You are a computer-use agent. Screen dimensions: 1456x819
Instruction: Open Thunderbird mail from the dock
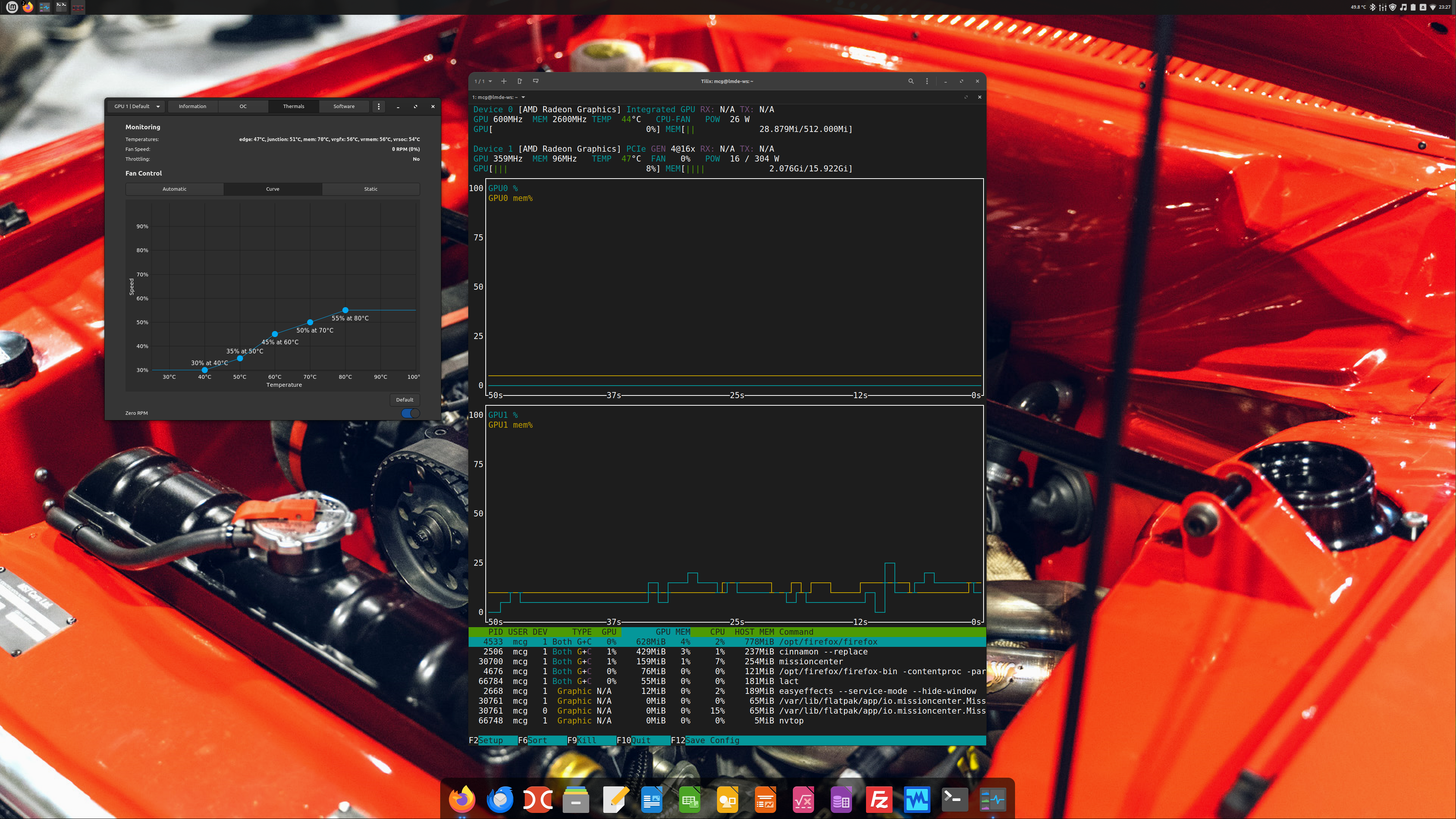(500, 800)
